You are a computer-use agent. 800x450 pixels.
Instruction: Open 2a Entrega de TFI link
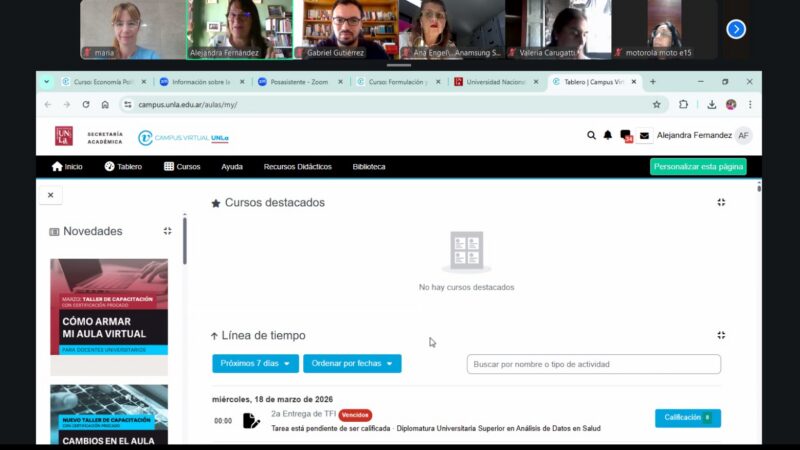point(303,414)
